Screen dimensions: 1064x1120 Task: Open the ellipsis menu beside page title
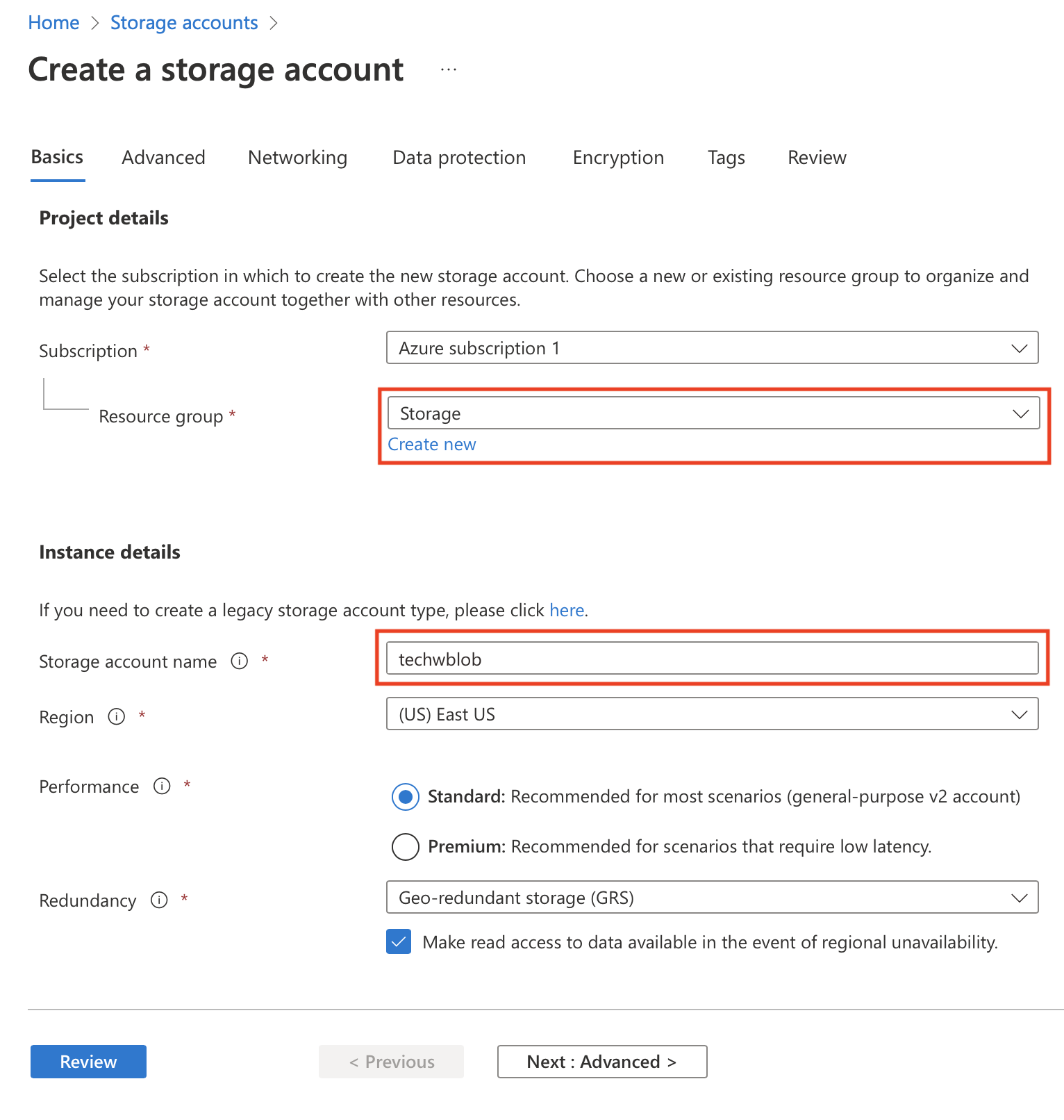point(449,69)
